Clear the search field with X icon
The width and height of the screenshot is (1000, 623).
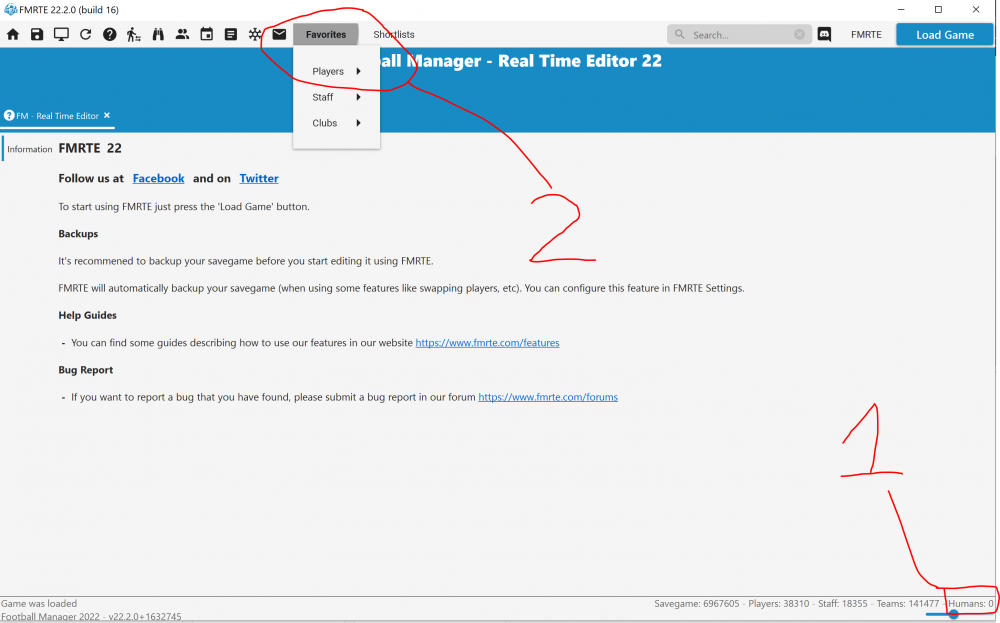click(x=799, y=34)
